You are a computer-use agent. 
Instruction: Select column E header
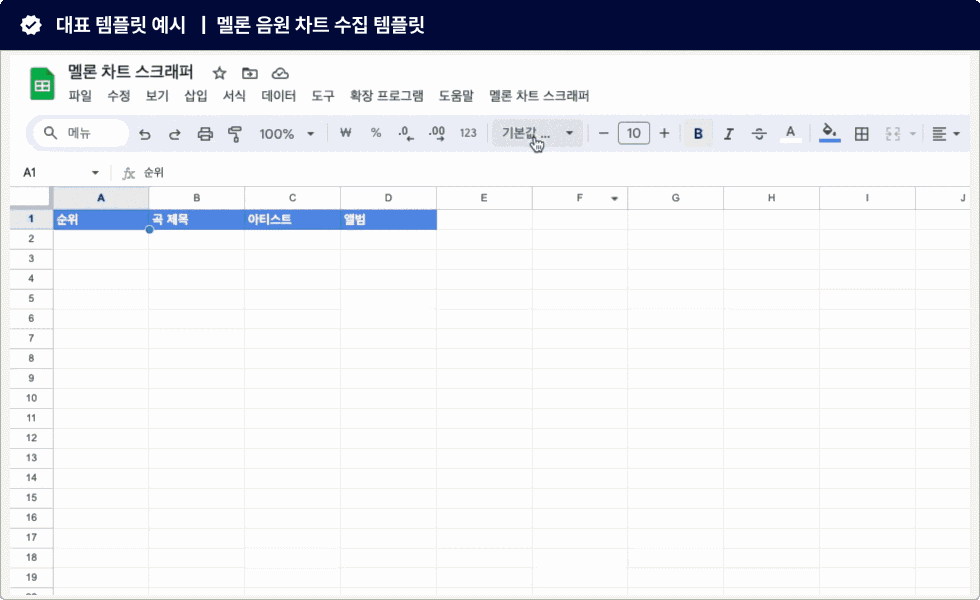484,198
